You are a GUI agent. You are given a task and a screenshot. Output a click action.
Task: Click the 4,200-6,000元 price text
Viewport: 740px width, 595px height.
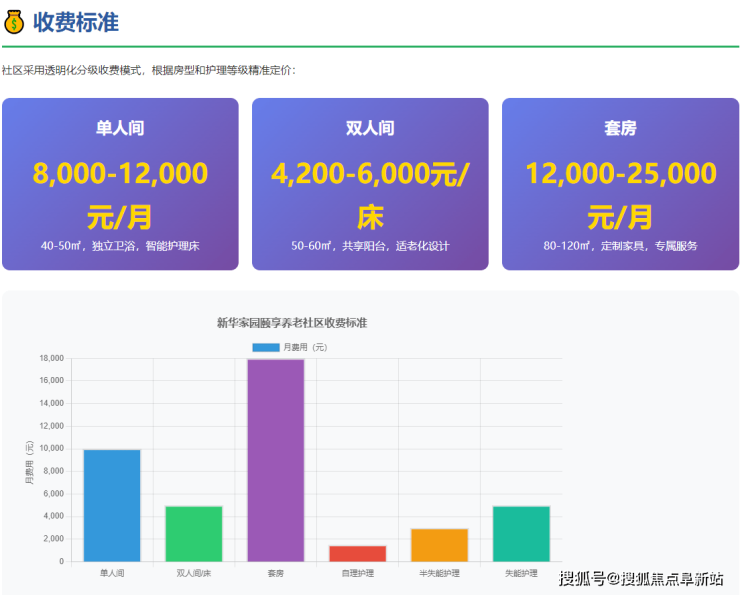(370, 173)
